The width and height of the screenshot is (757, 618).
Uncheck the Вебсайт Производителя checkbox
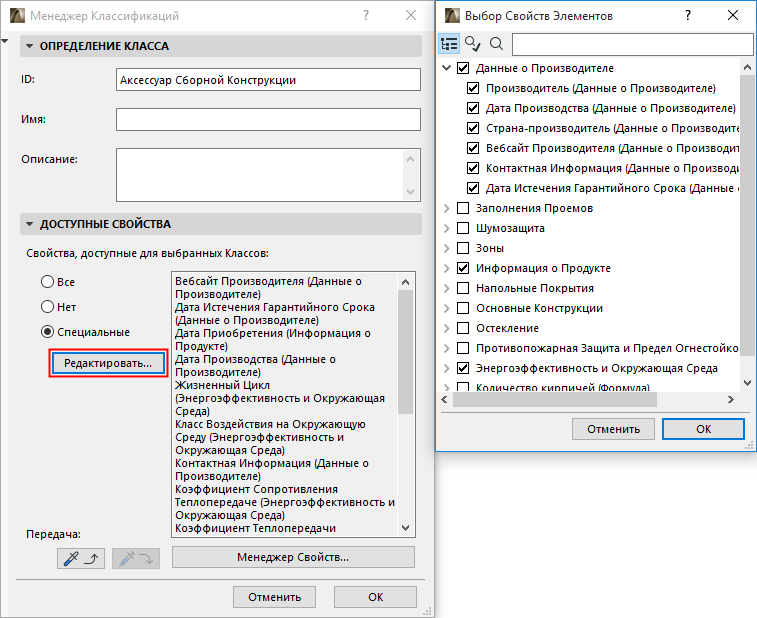[473, 148]
